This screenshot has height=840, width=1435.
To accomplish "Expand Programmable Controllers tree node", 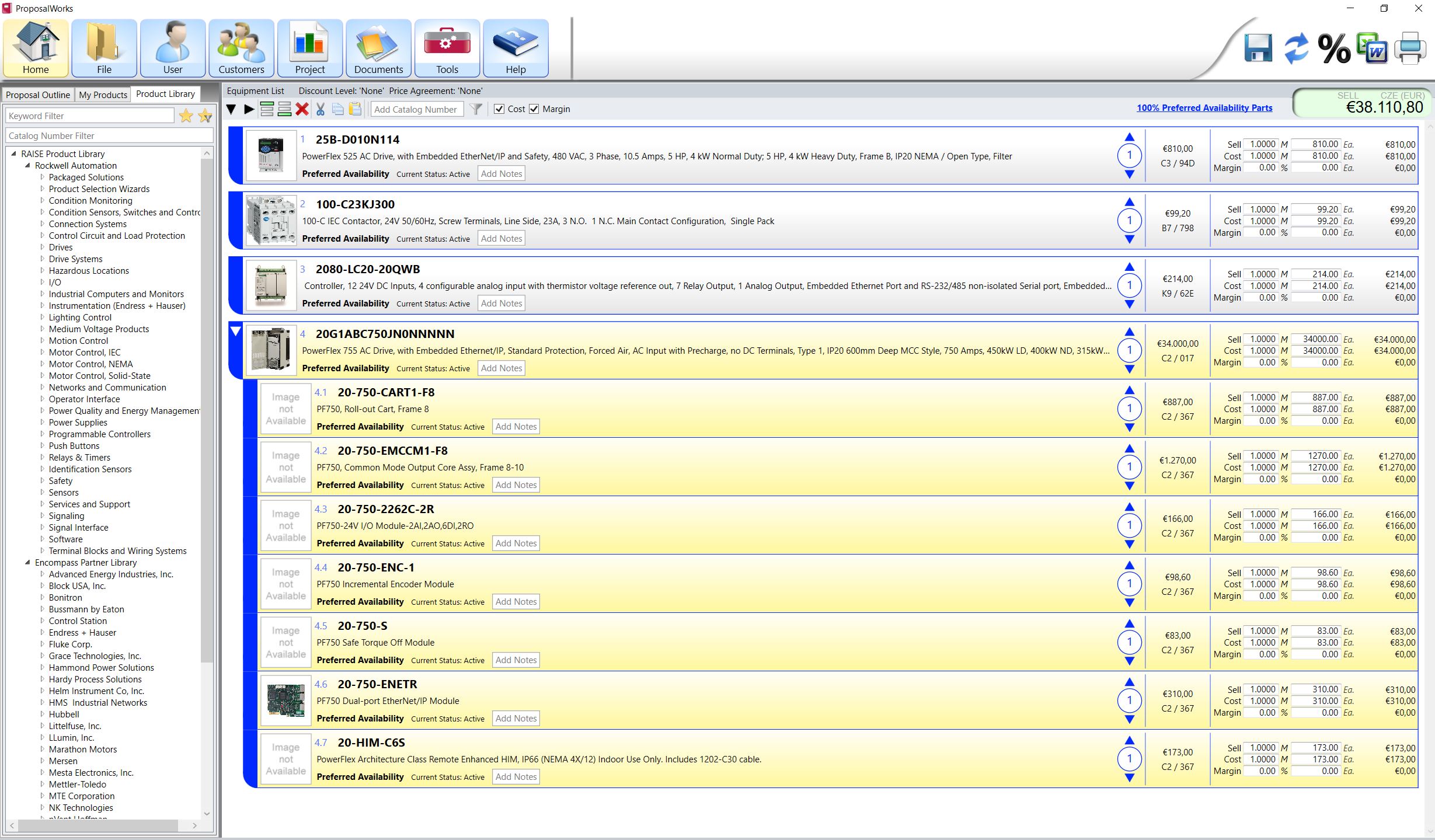I will pos(42,434).
